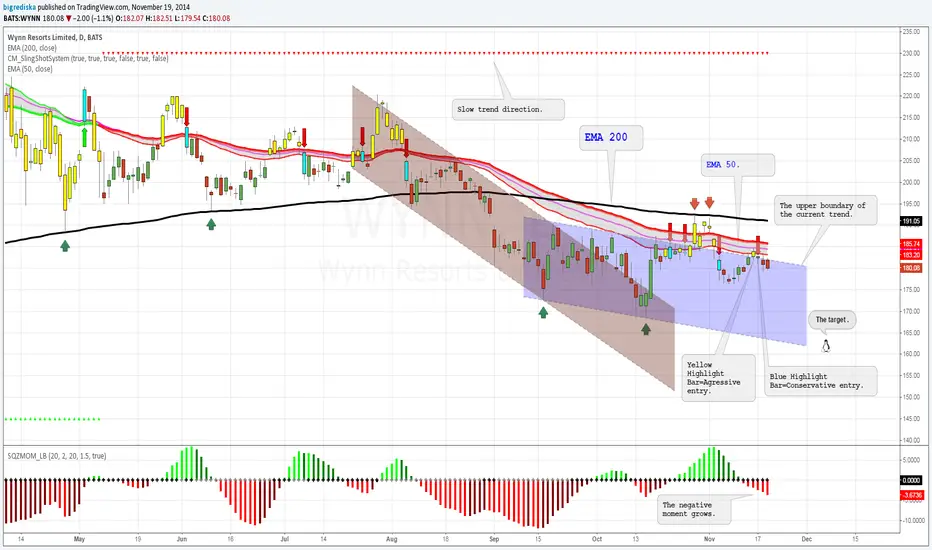Click the H:182.51 high value in header
This screenshot has height=550, width=932.
click(159, 18)
